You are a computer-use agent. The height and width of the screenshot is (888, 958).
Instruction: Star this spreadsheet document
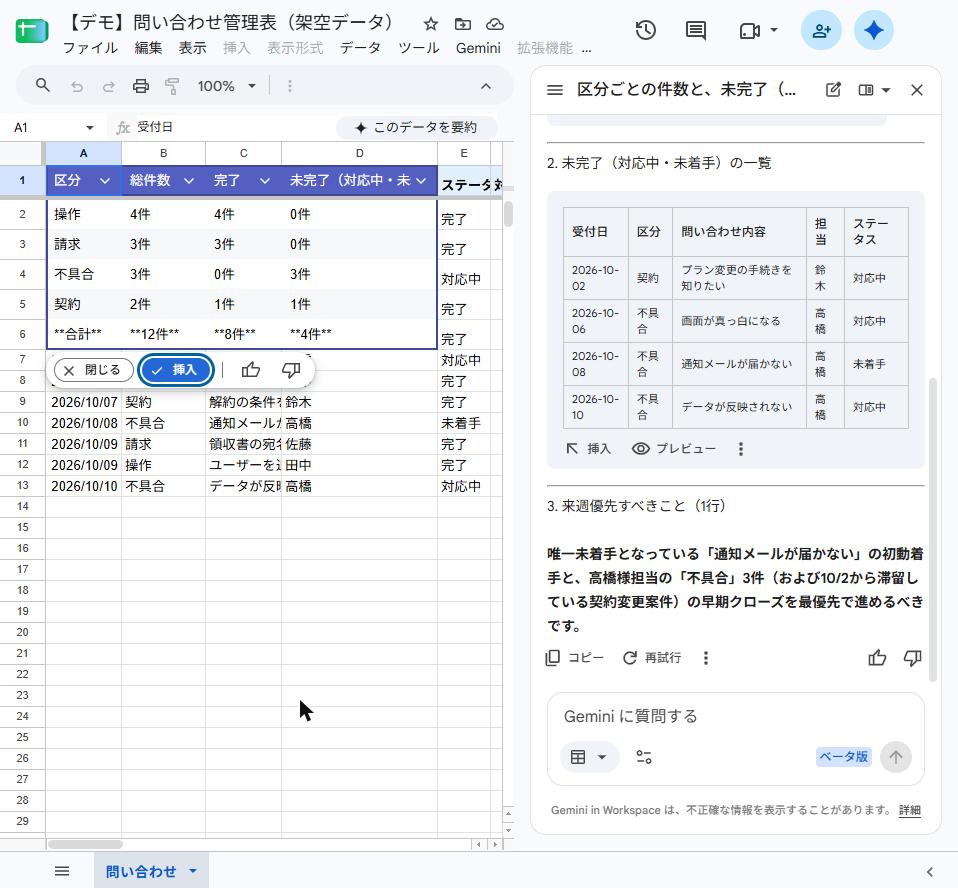pyautogui.click(x=431, y=24)
